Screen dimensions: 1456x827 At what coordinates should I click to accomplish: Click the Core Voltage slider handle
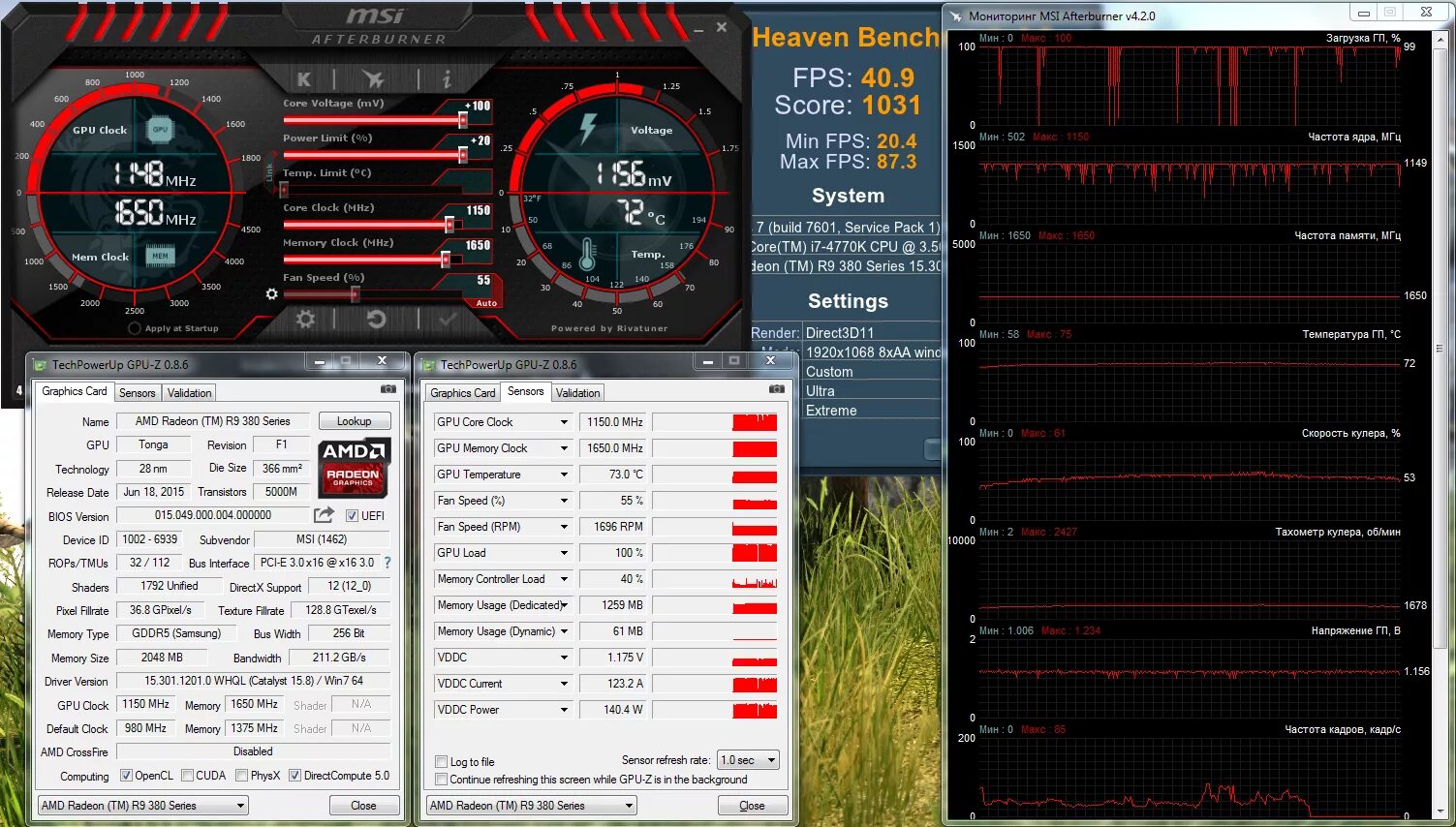pyautogui.click(x=463, y=120)
